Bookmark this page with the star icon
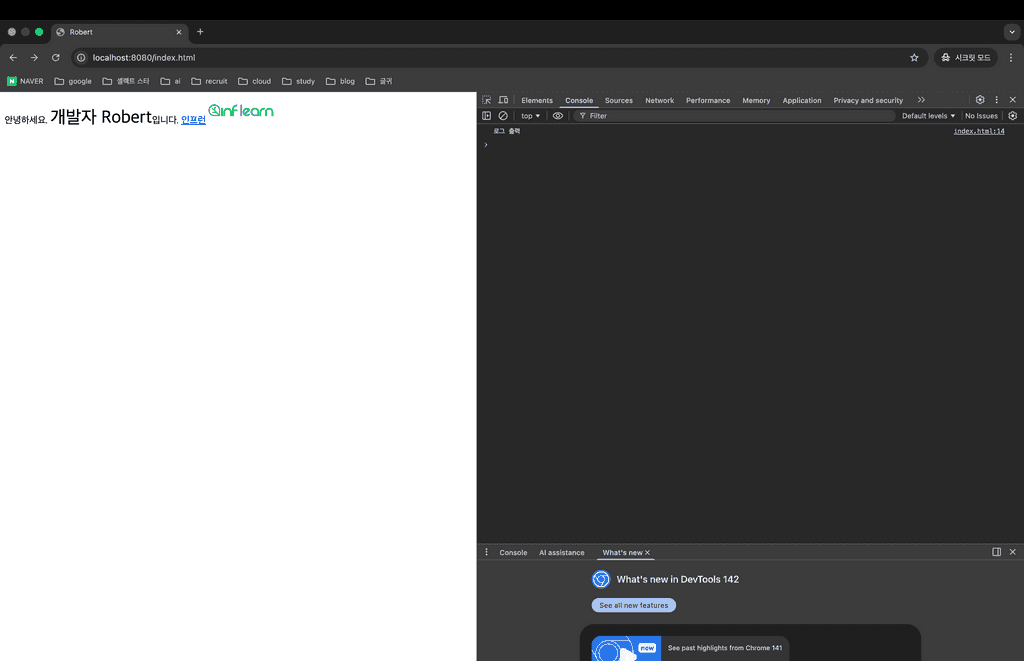 click(x=914, y=58)
